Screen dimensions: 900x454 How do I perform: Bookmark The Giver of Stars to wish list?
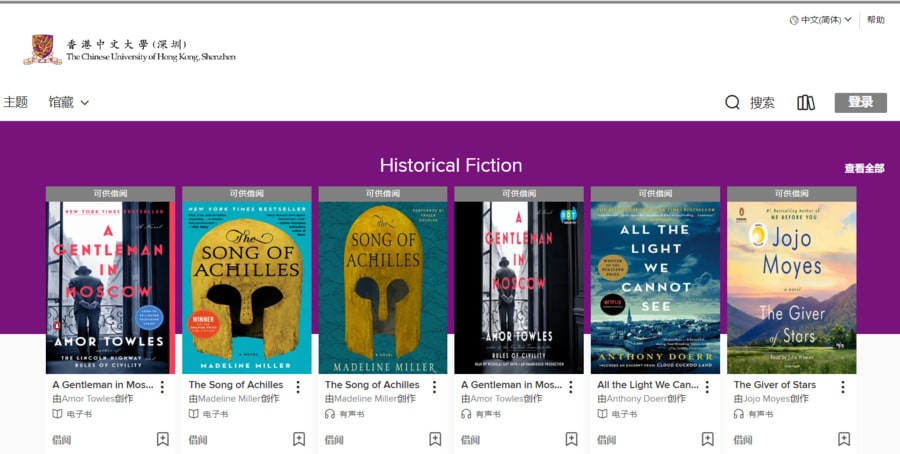(x=844, y=439)
